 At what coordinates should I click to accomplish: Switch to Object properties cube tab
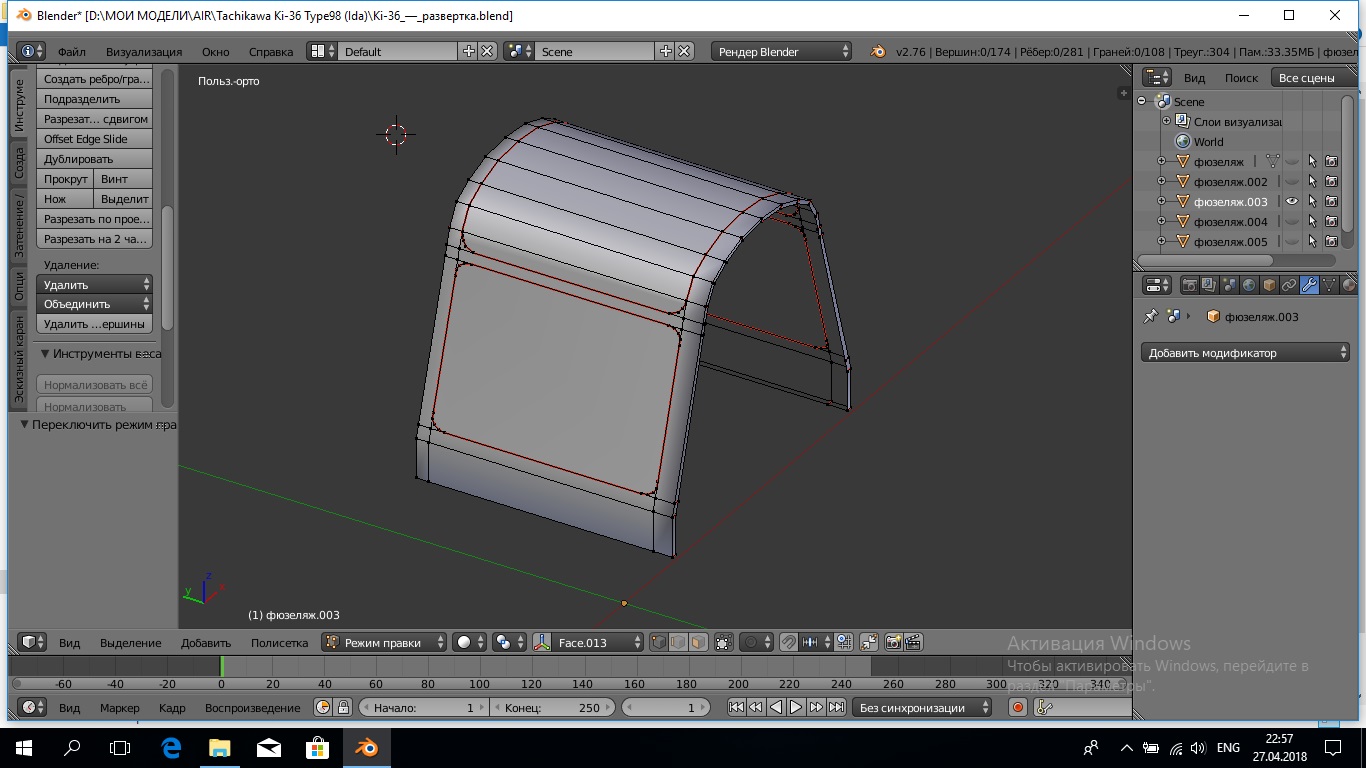(1269, 285)
